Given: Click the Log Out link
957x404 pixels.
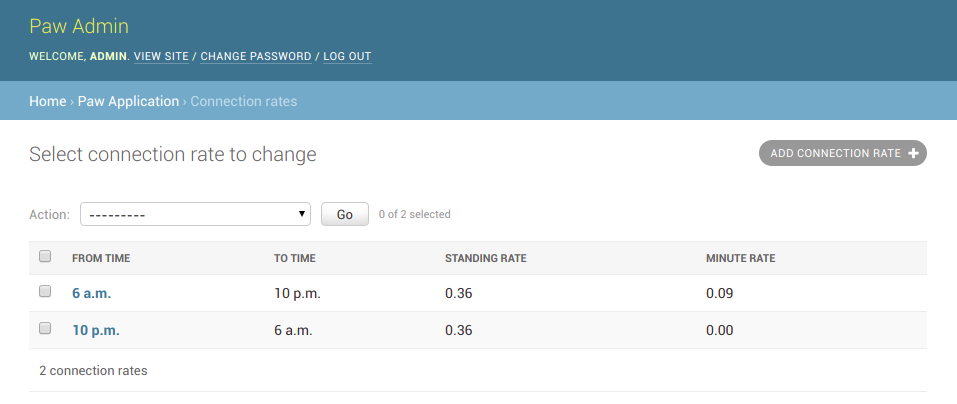Looking at the screenshot, I should pos(347,56).
